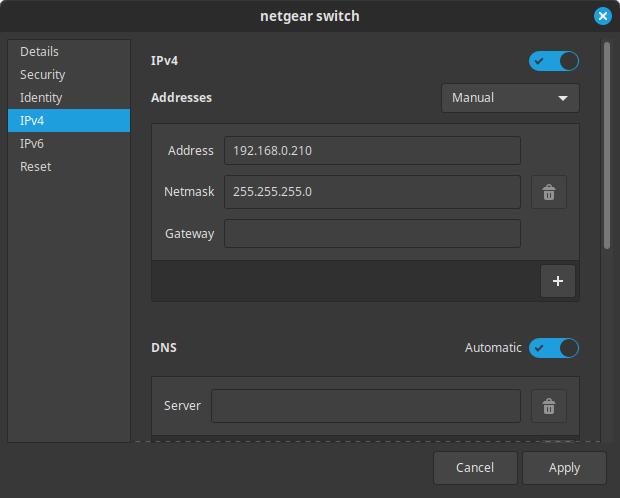Select the IPv4 sidebar item
This screenshot has width=620, height=498.
[69, 121]
